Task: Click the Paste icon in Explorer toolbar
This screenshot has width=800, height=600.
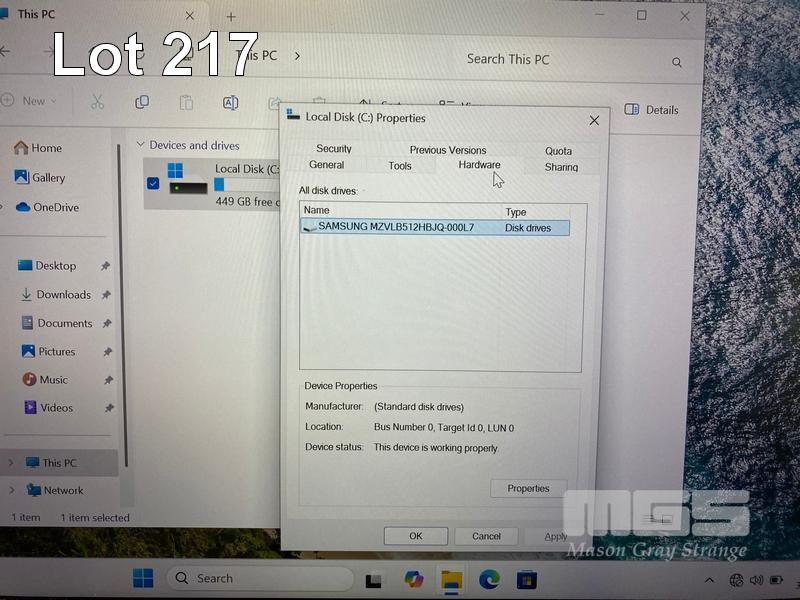Action: [x=186, y=103]
